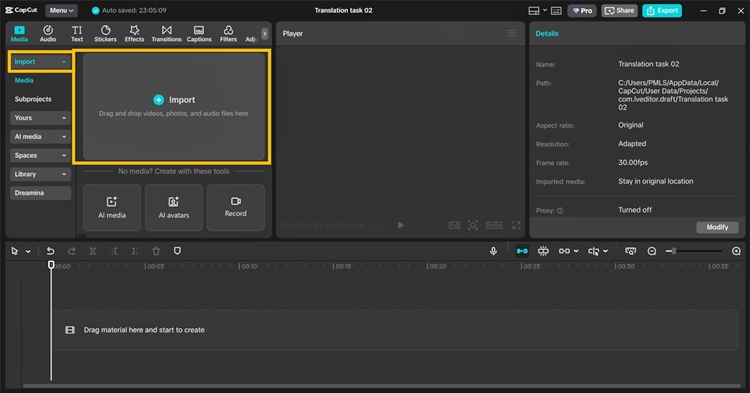This screenshot has height=393, width=750.
Task: Click the timeline horizontal scrollbar
Action: point(382,385)
